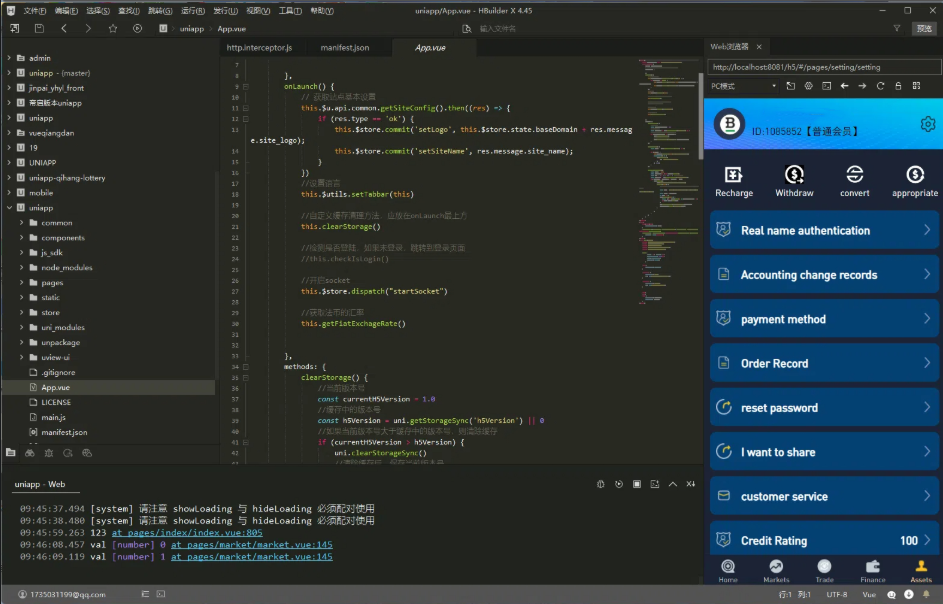Click the editor vertical scrollbar

coord(701,116)
